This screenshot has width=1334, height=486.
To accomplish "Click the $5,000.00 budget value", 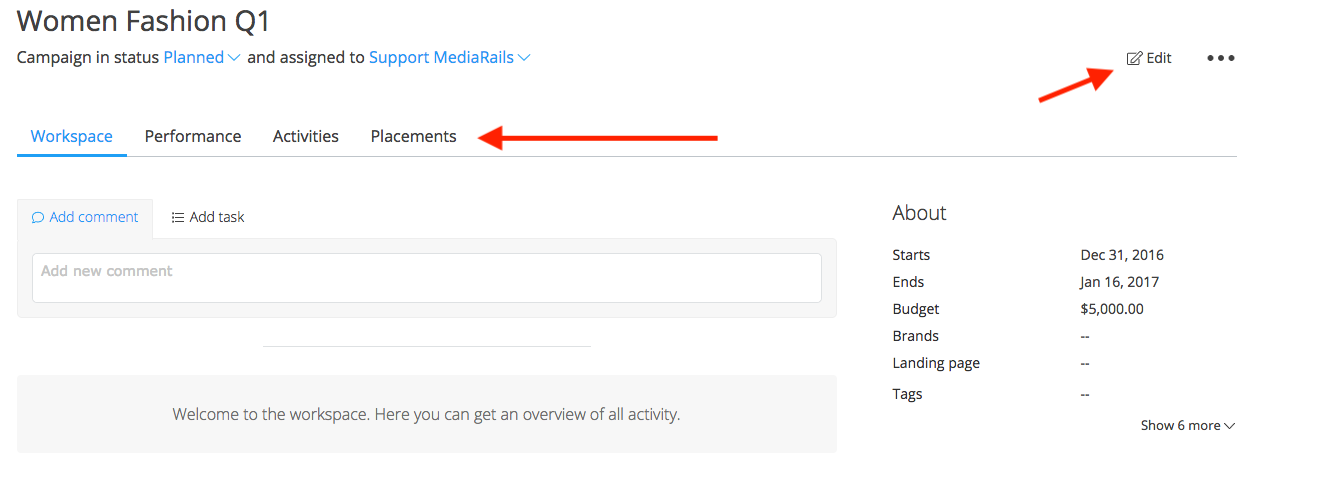I will 1112,309.
